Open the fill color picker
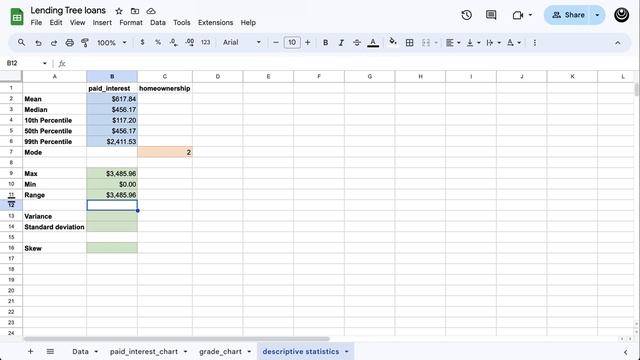The width and height of the screenshot is (640, 360). click(393, 42)
